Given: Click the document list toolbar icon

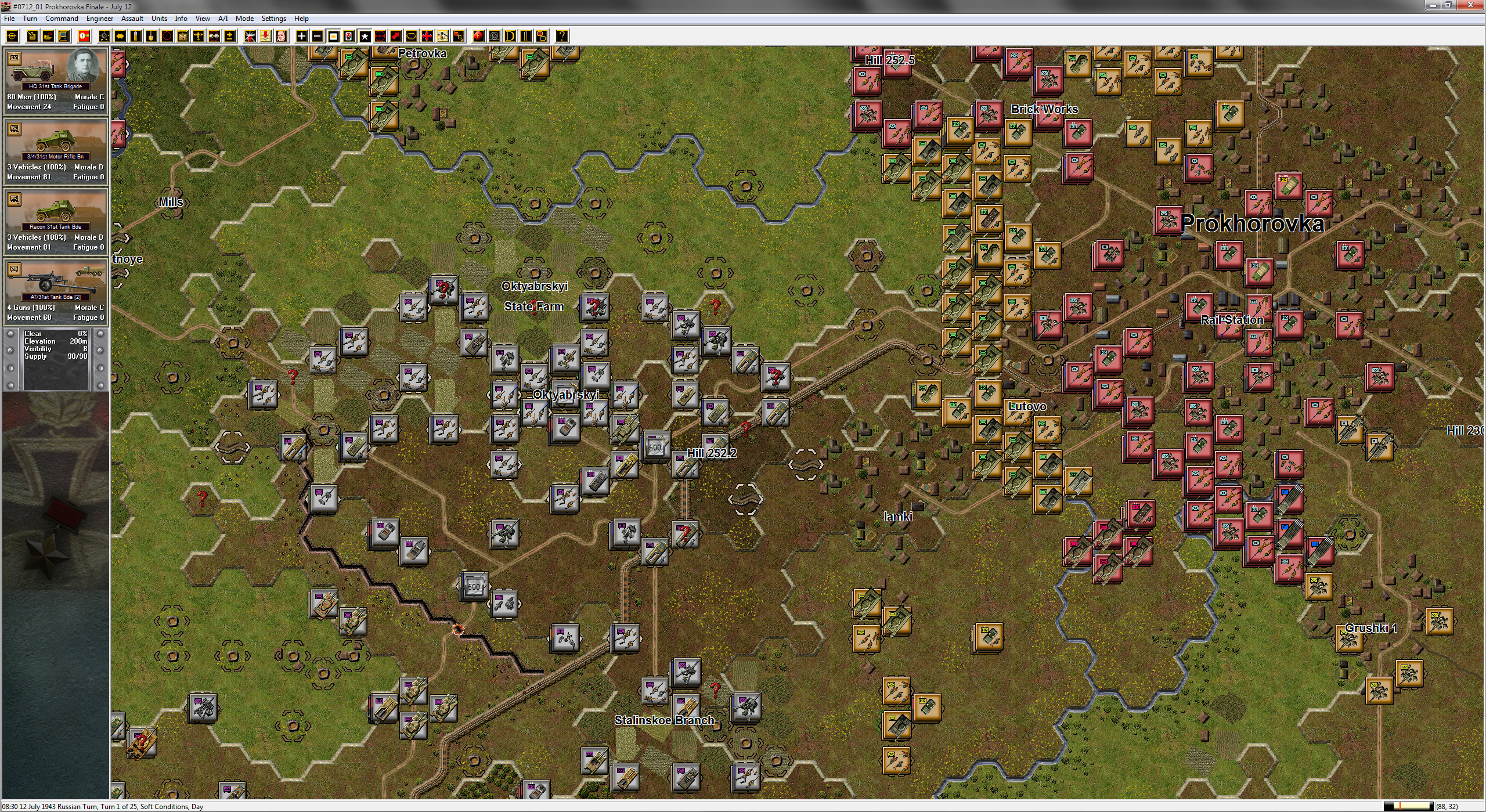Looking at the screenshot, I should pos(33,36).
